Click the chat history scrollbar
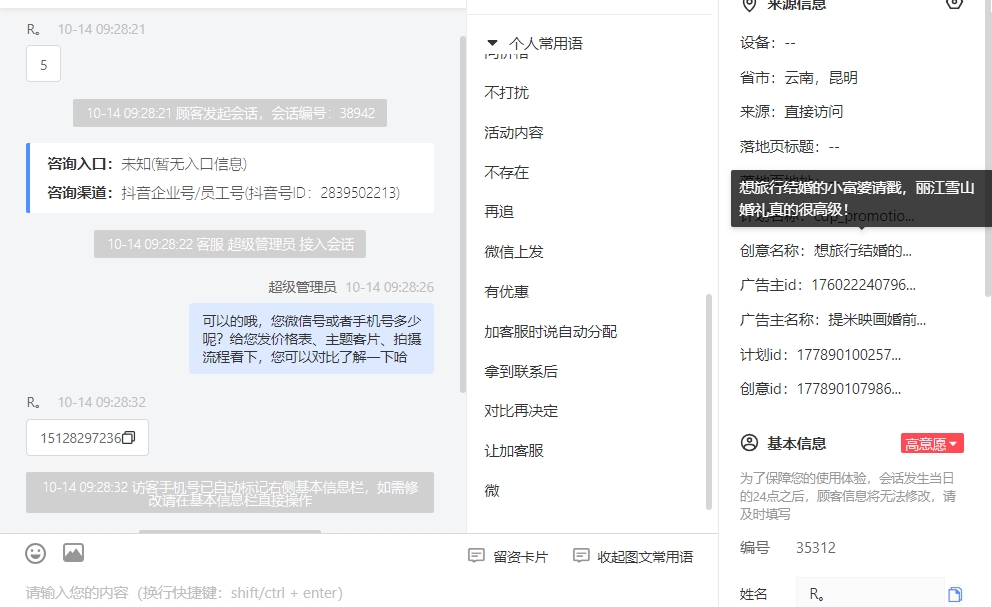The height and width of the screenshot is (607, 992). click(462, 214)
